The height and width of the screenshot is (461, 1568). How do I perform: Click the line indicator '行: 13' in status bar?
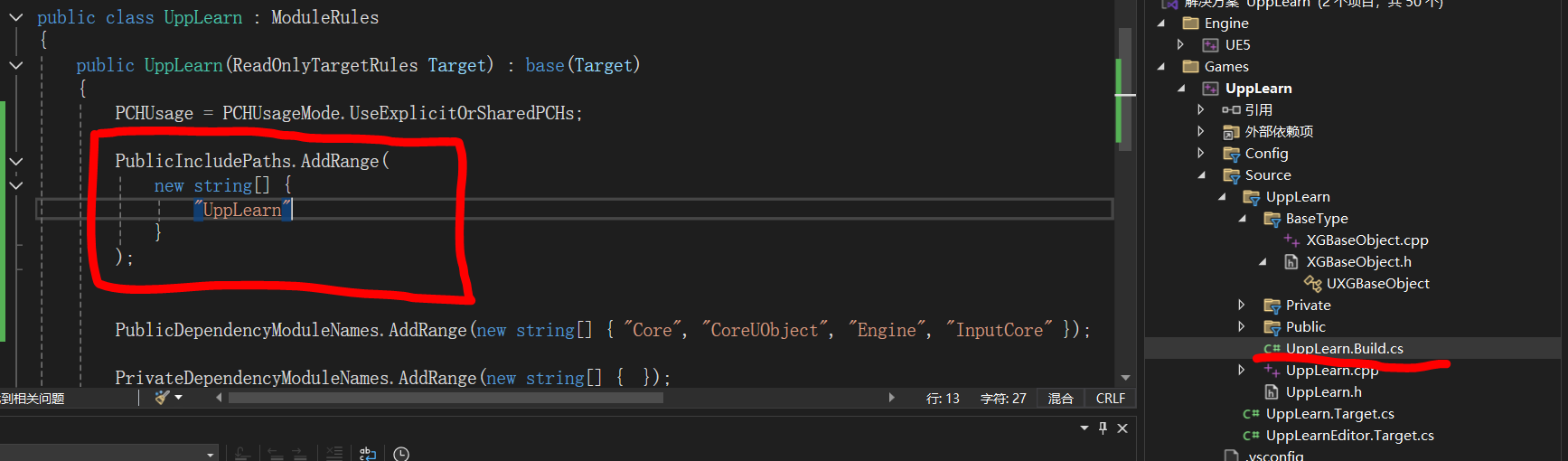tap(943, 399)
